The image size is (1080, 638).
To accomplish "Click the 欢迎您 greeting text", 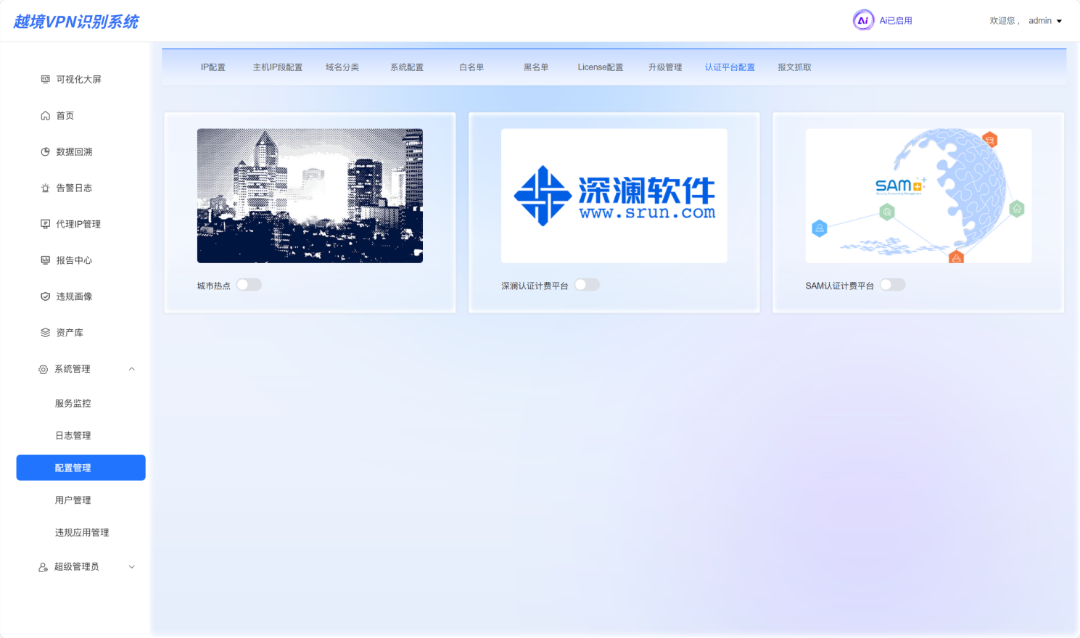I will click(x=1004, y=21).
